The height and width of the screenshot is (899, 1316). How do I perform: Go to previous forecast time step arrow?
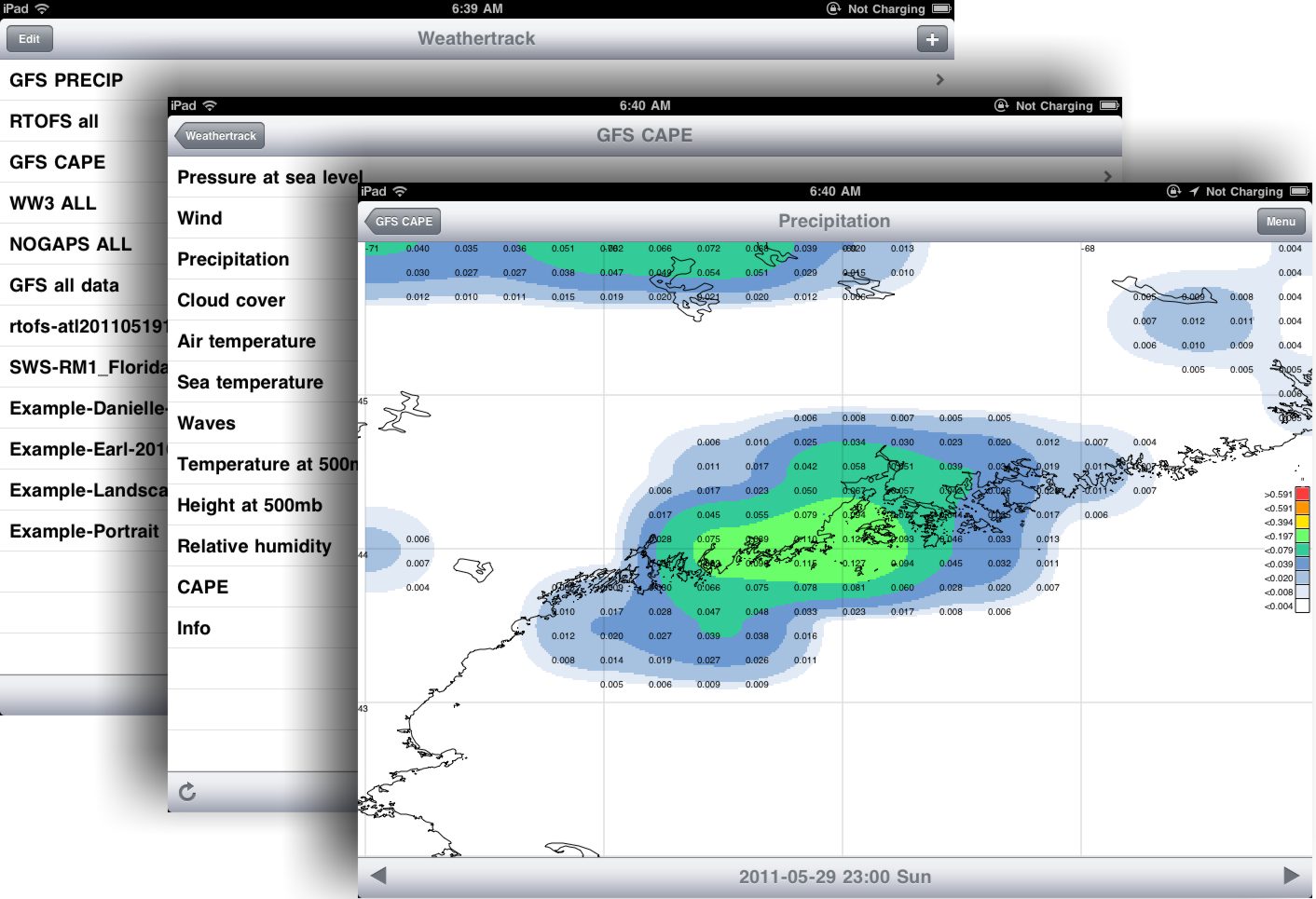coord(378,876)
